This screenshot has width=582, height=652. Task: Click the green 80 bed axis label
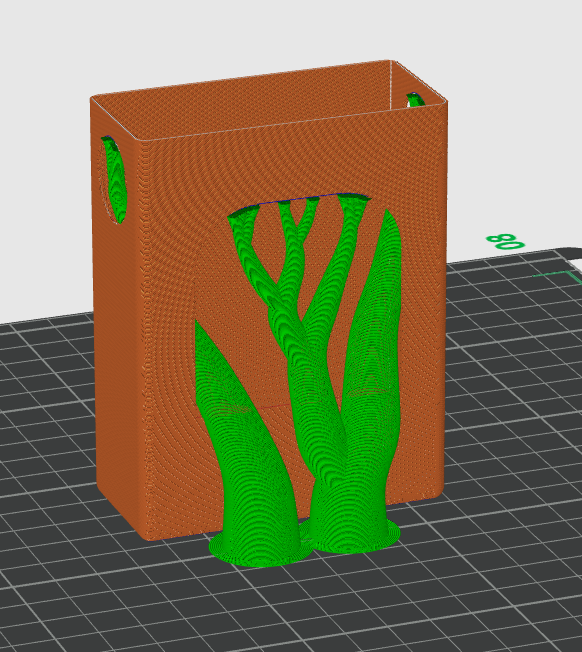pyautogui.click(x=506, y=242)
